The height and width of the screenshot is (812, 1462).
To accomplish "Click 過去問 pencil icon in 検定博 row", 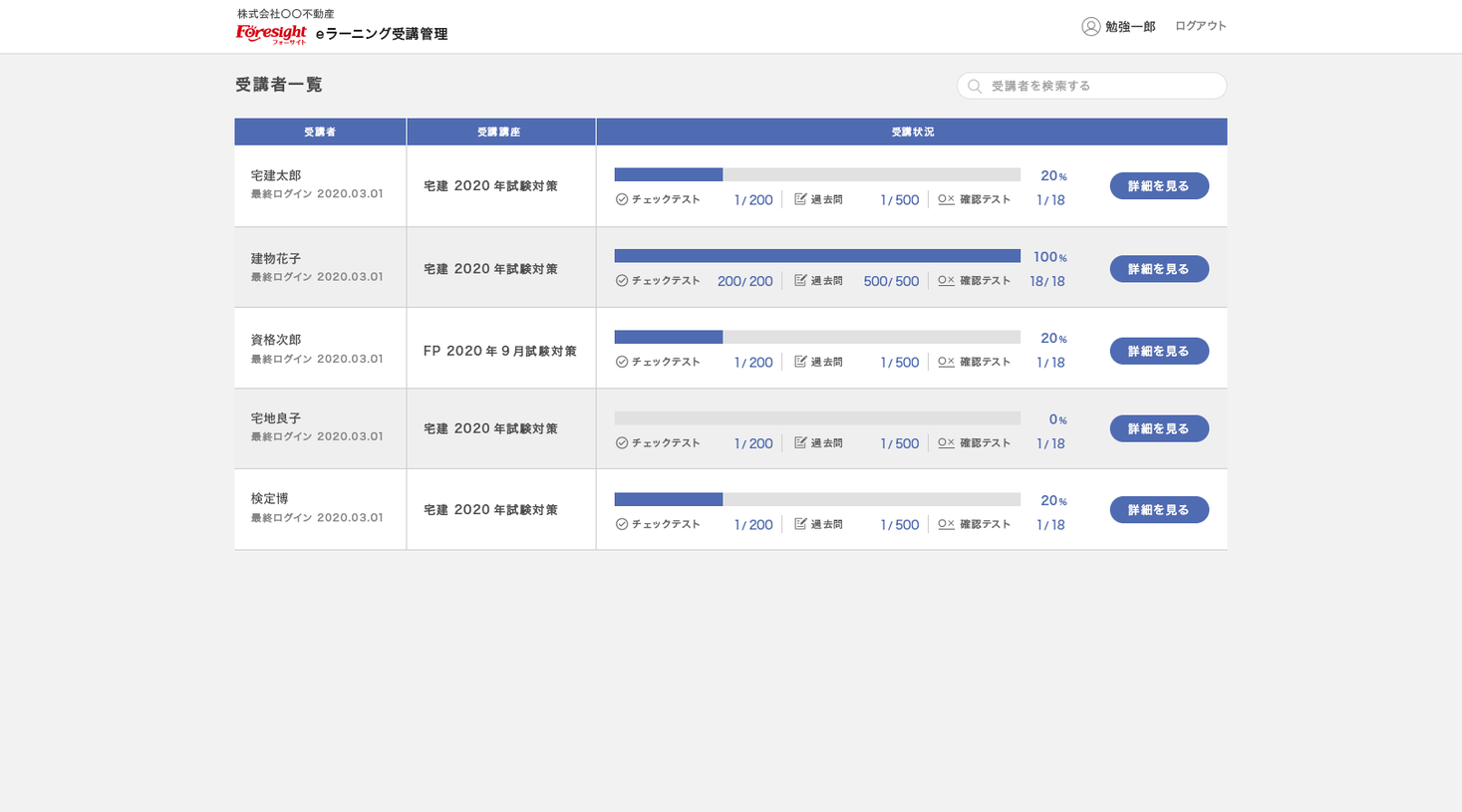I will [800, 524].
